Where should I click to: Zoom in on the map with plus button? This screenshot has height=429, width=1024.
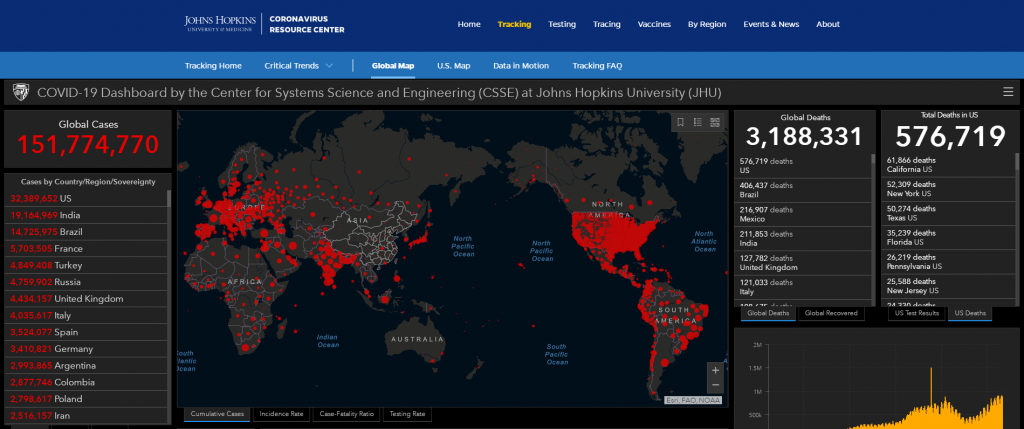[x=714, y=369]
